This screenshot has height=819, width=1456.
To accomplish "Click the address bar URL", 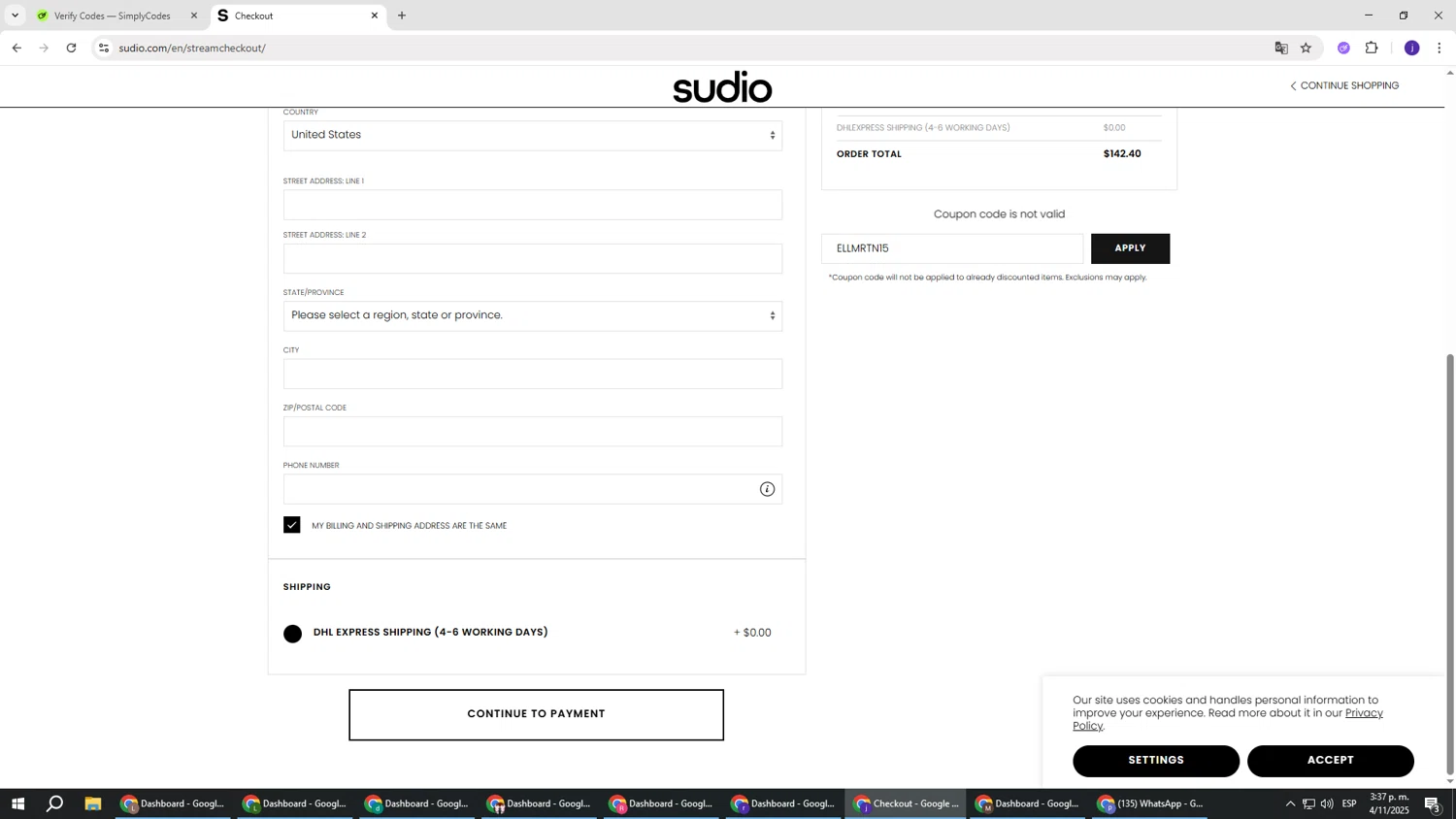I will [x=192, y=48].
